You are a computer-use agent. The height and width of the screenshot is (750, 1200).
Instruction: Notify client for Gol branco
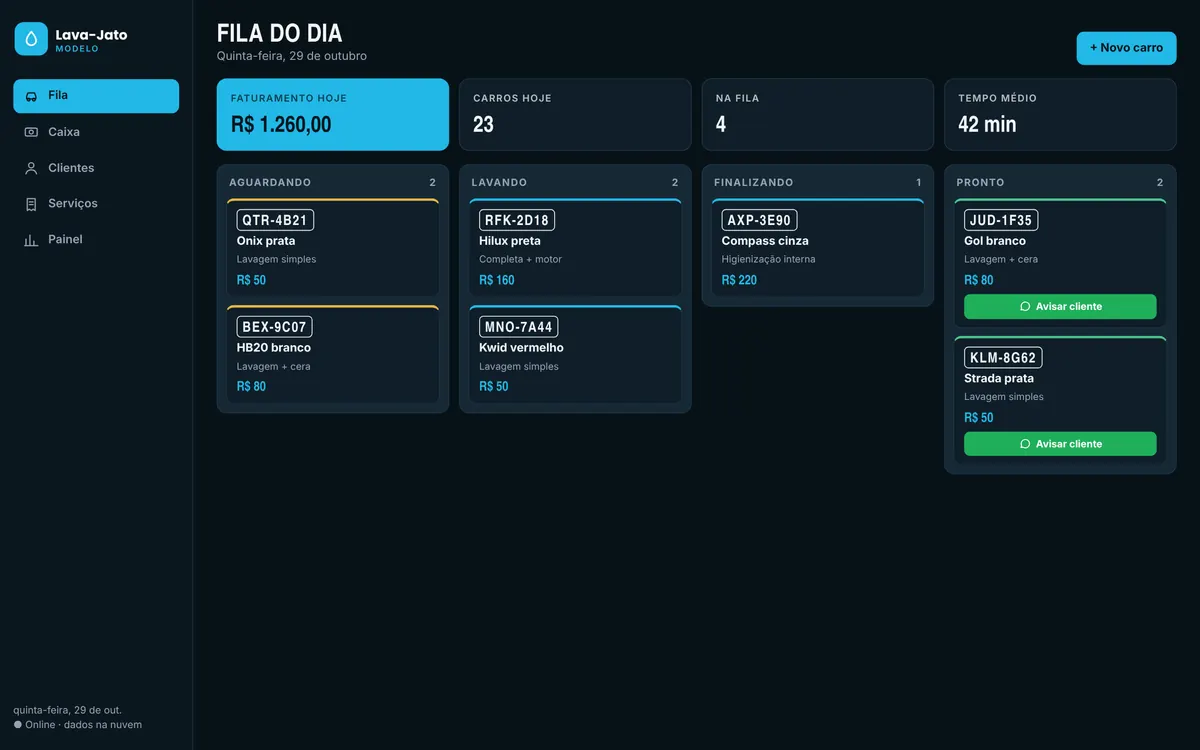[x=1060, y=307]
